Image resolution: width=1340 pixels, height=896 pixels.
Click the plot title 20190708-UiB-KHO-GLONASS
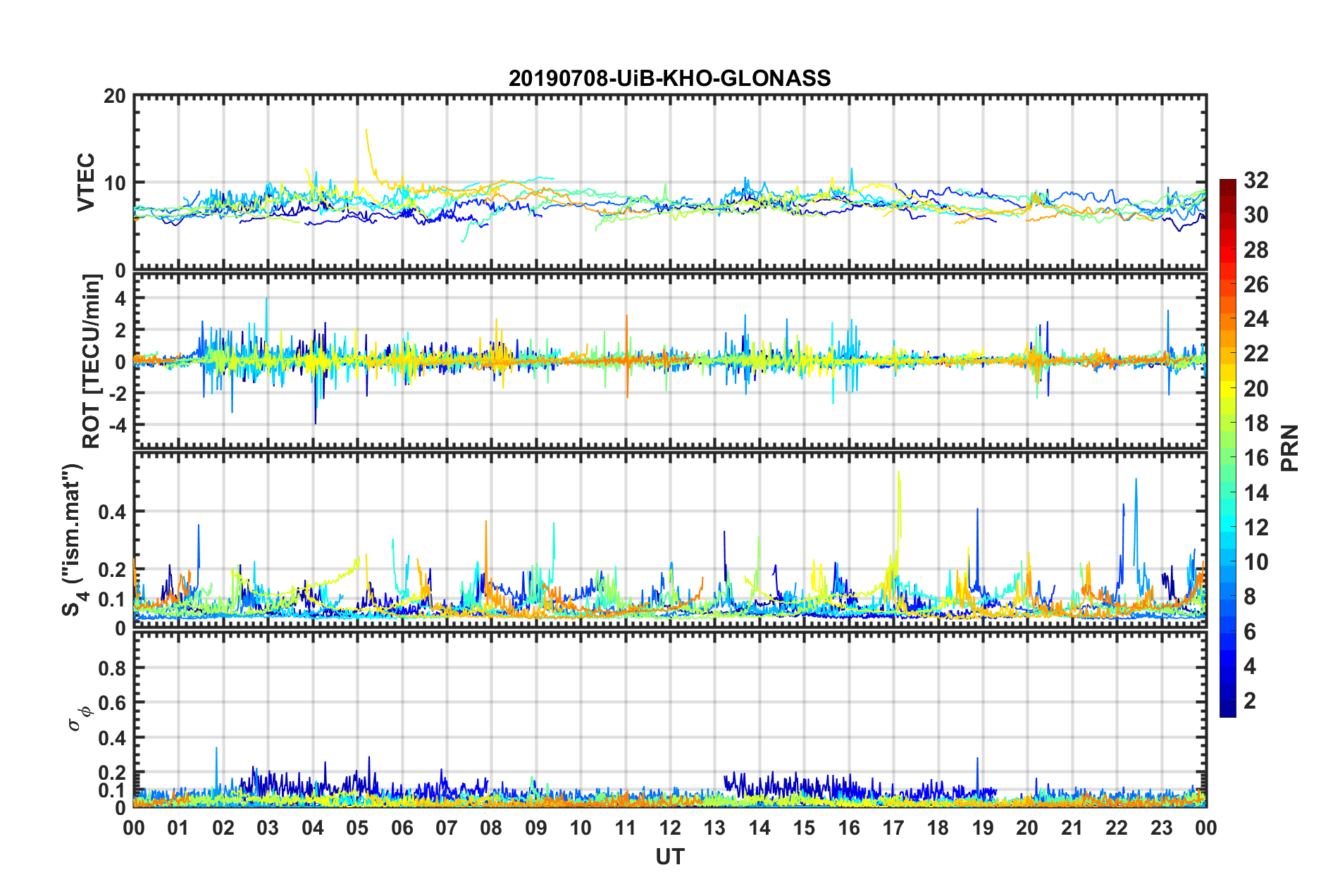coord(669,77)
